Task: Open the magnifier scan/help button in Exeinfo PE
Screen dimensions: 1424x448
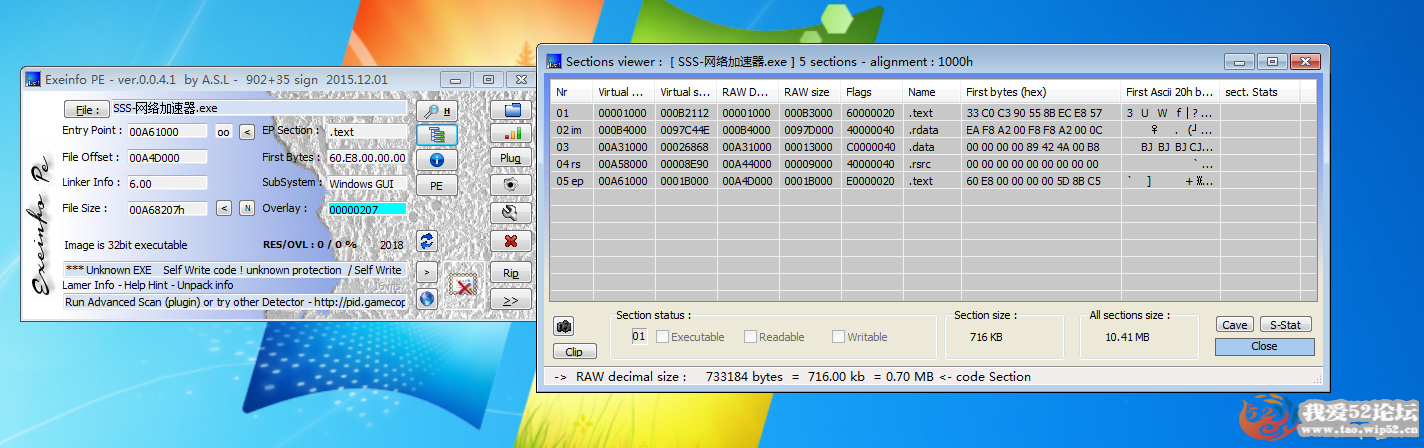Action: point(437,110)
